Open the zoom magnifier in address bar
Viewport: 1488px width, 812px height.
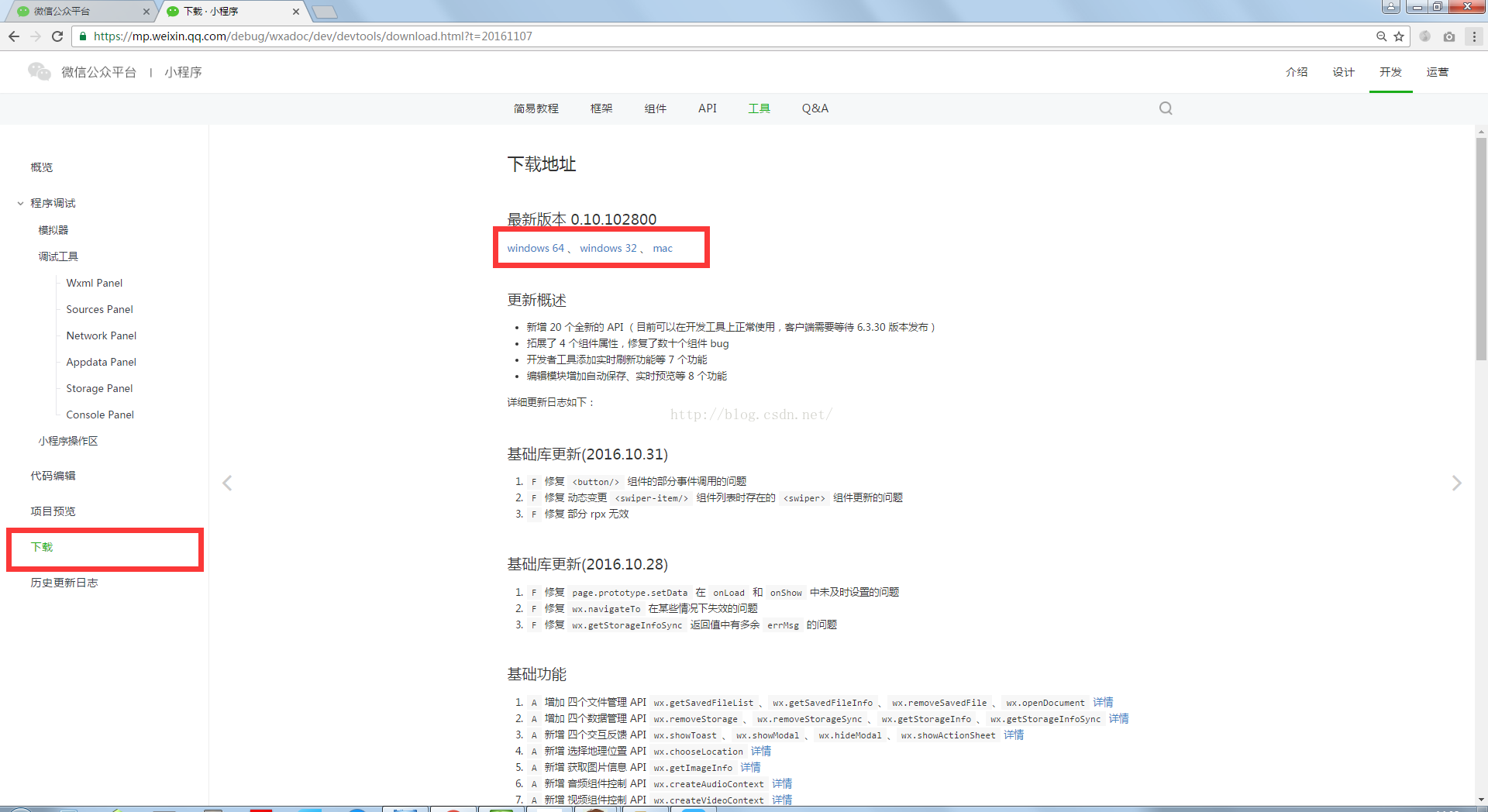click(1381, 36)
